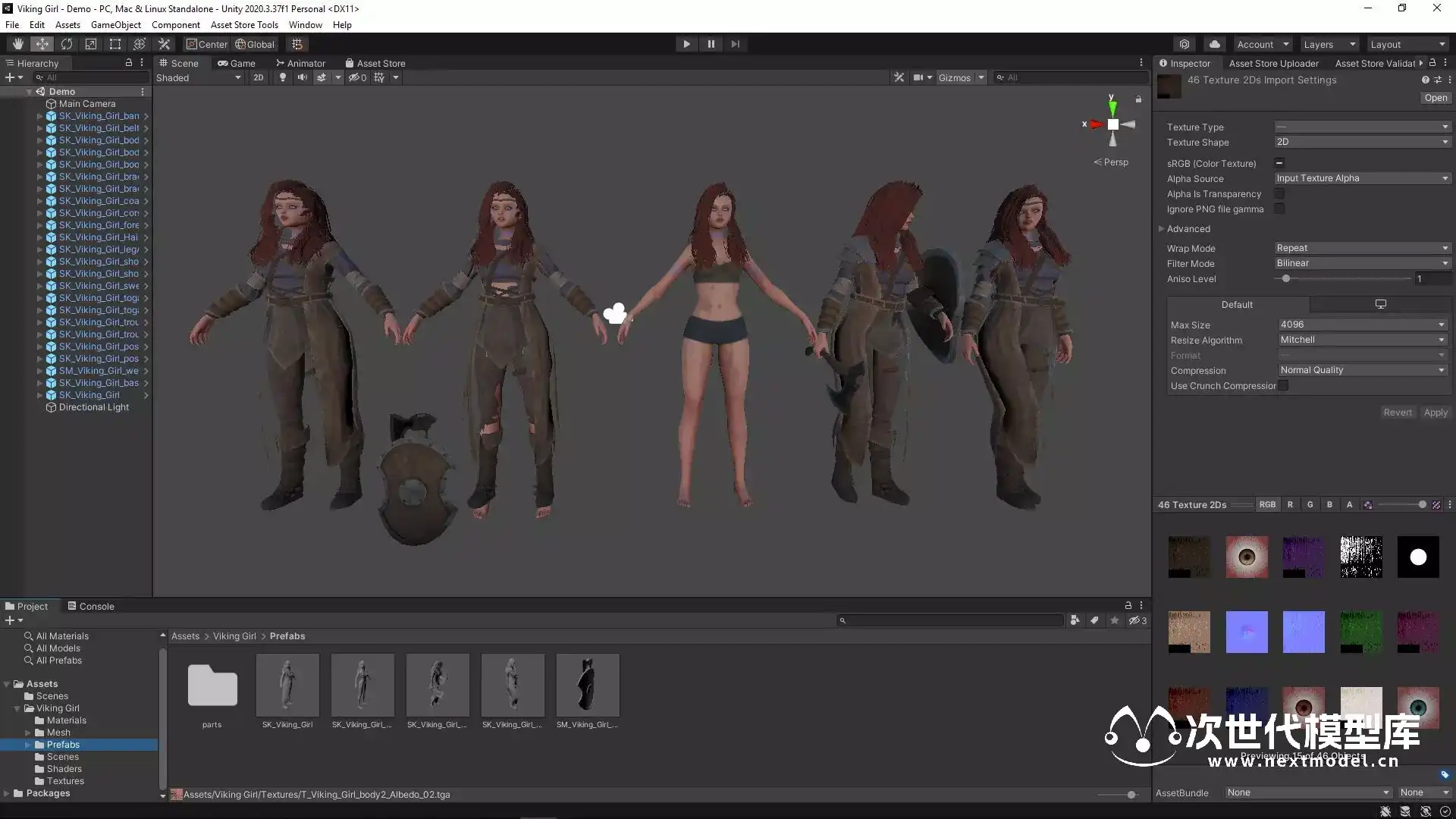The image size is (1456, 819).
Task: Enable Use Crunch Compression checkbox
Action: (1283, 386)
